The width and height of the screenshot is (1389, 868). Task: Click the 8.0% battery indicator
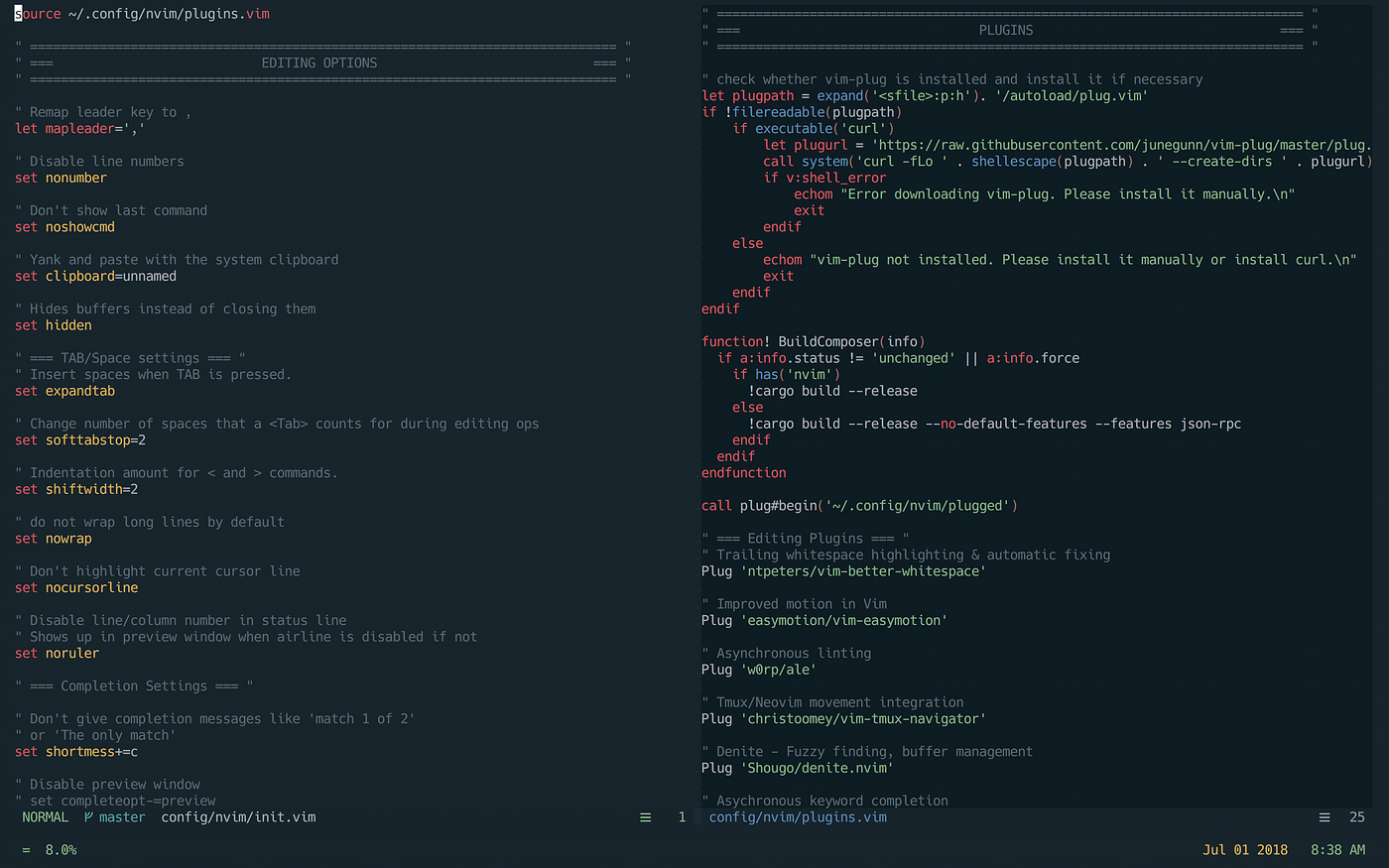[60, 849]
